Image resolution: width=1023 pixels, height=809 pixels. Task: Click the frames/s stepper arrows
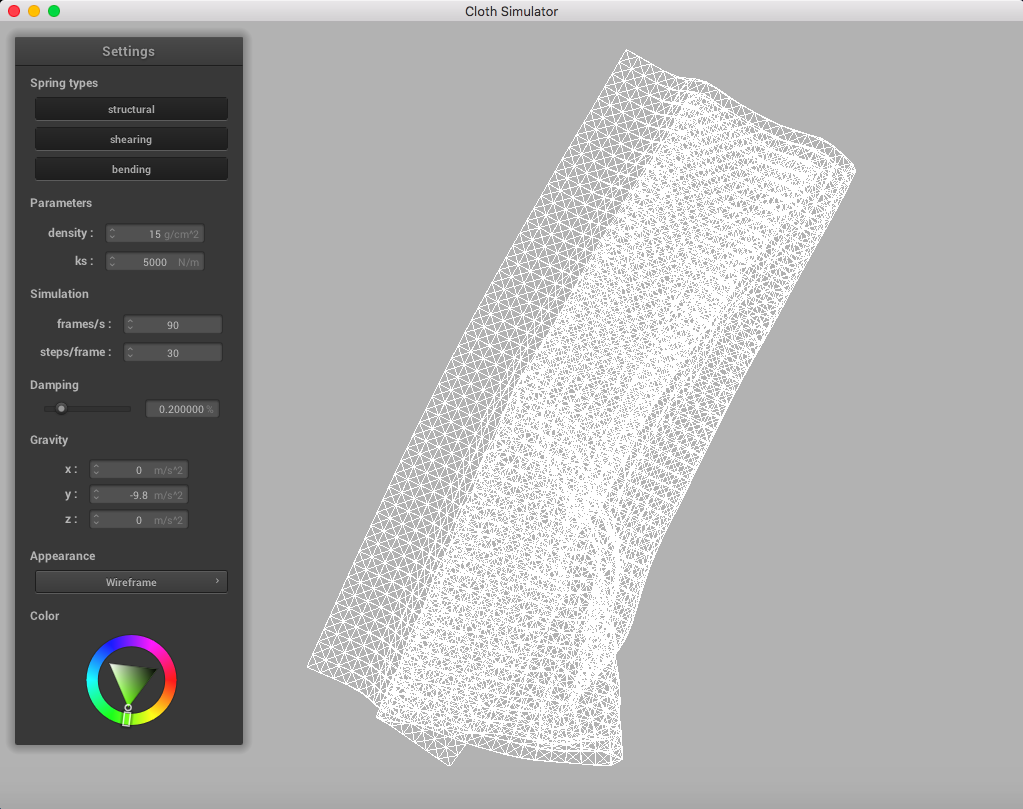[130, 324]
